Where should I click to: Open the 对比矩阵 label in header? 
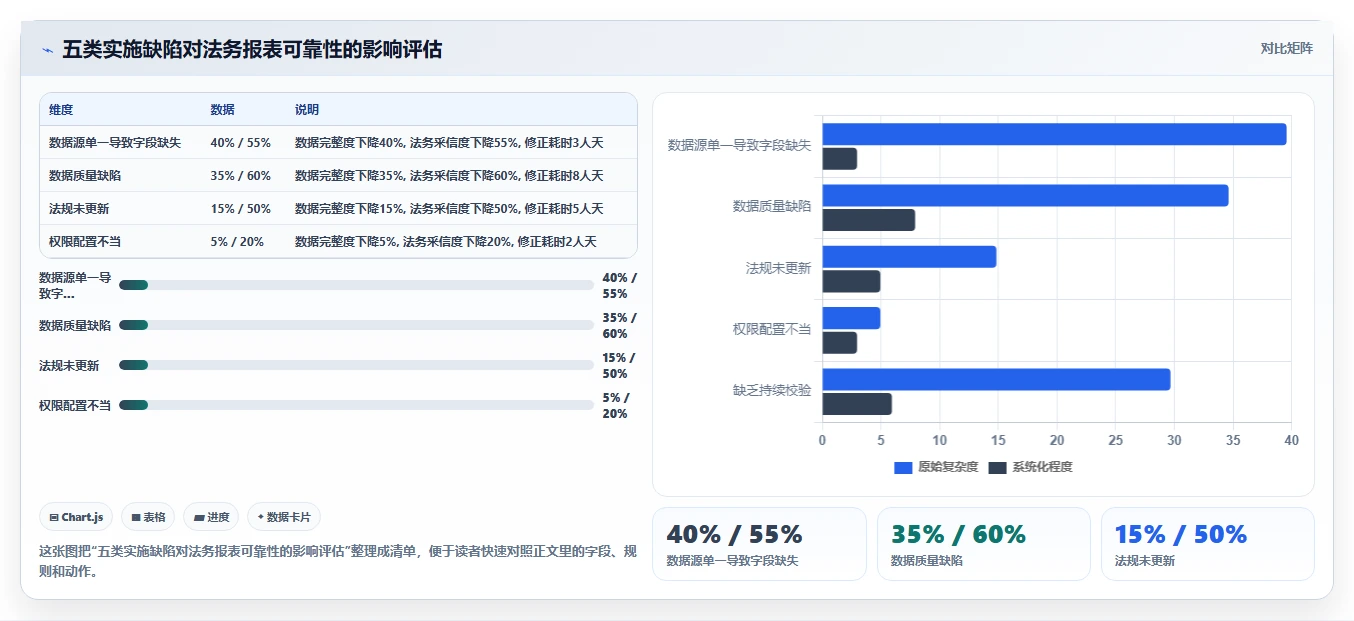tap(1286, 48)
